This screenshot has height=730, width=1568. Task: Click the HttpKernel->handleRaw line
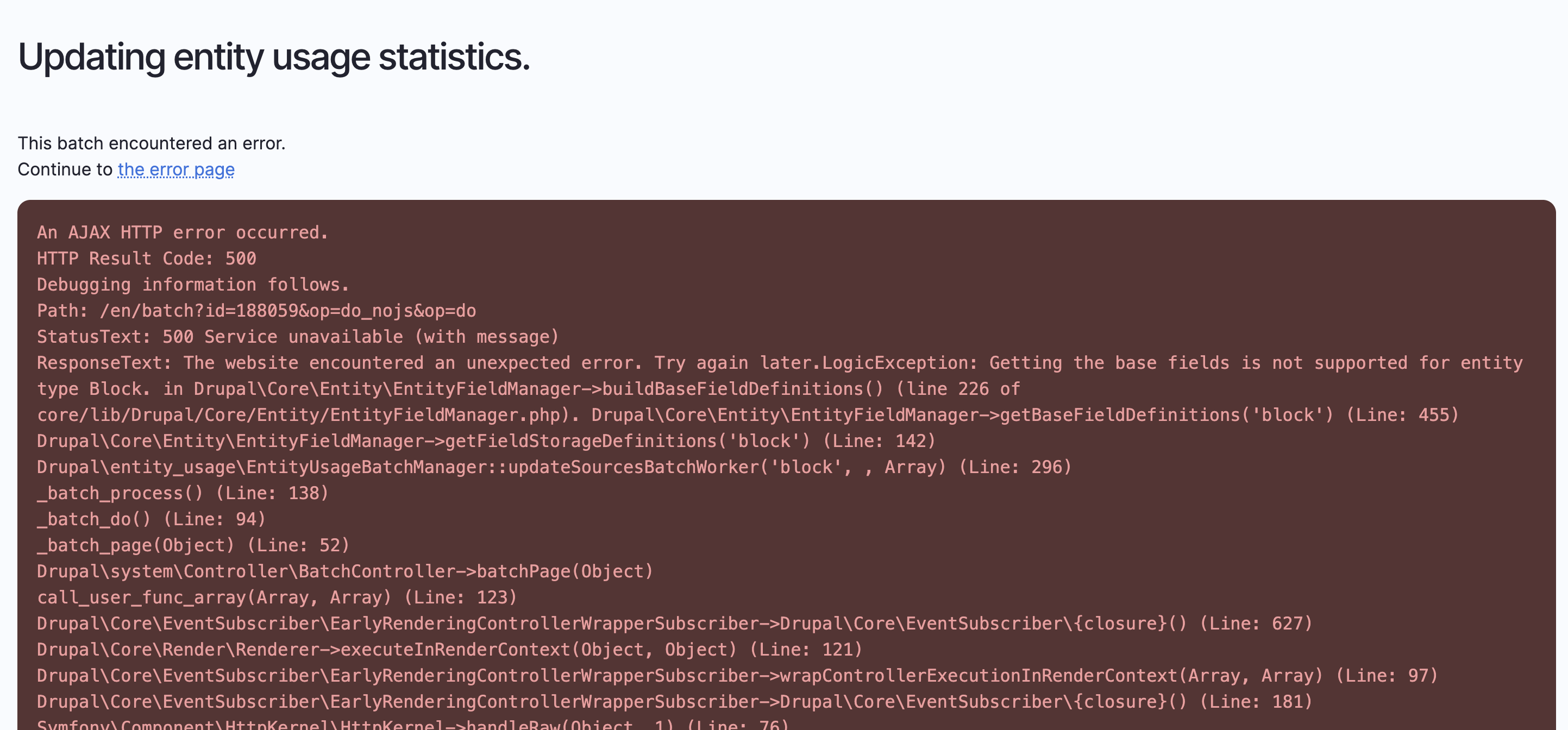tap(413, 724)
